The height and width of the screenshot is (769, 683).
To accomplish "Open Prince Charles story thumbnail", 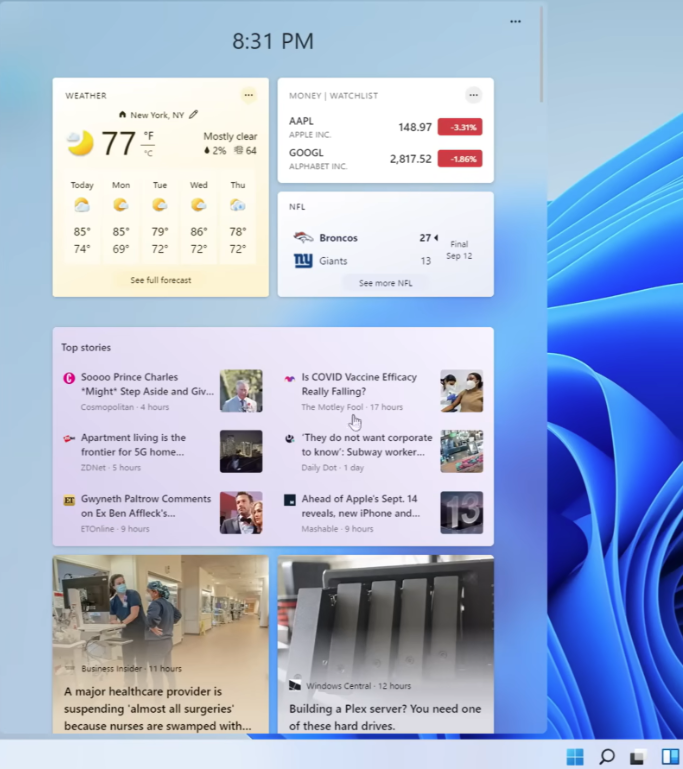I will point(241,391).
